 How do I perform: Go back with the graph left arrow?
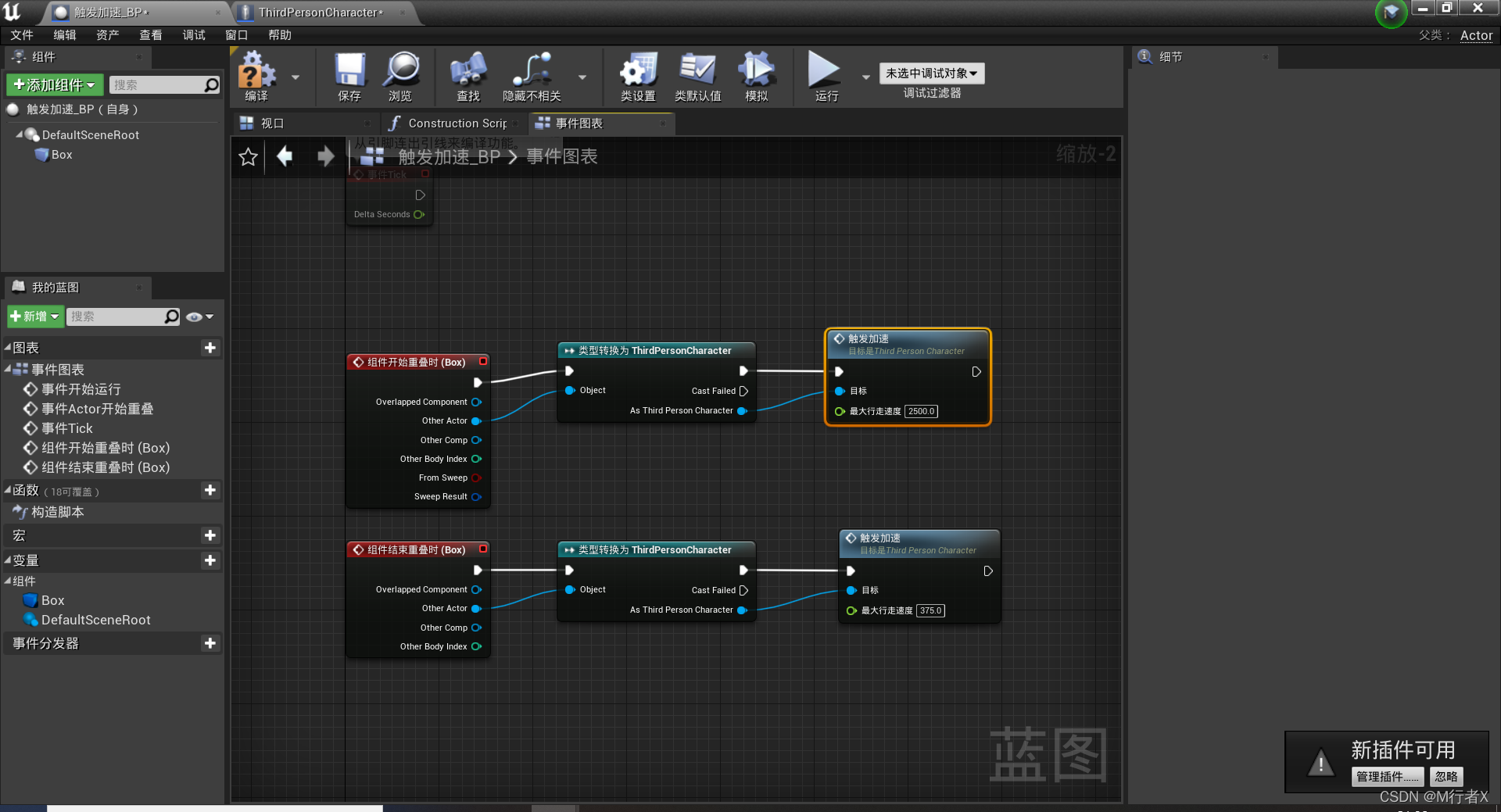click(x=285, y=156)
